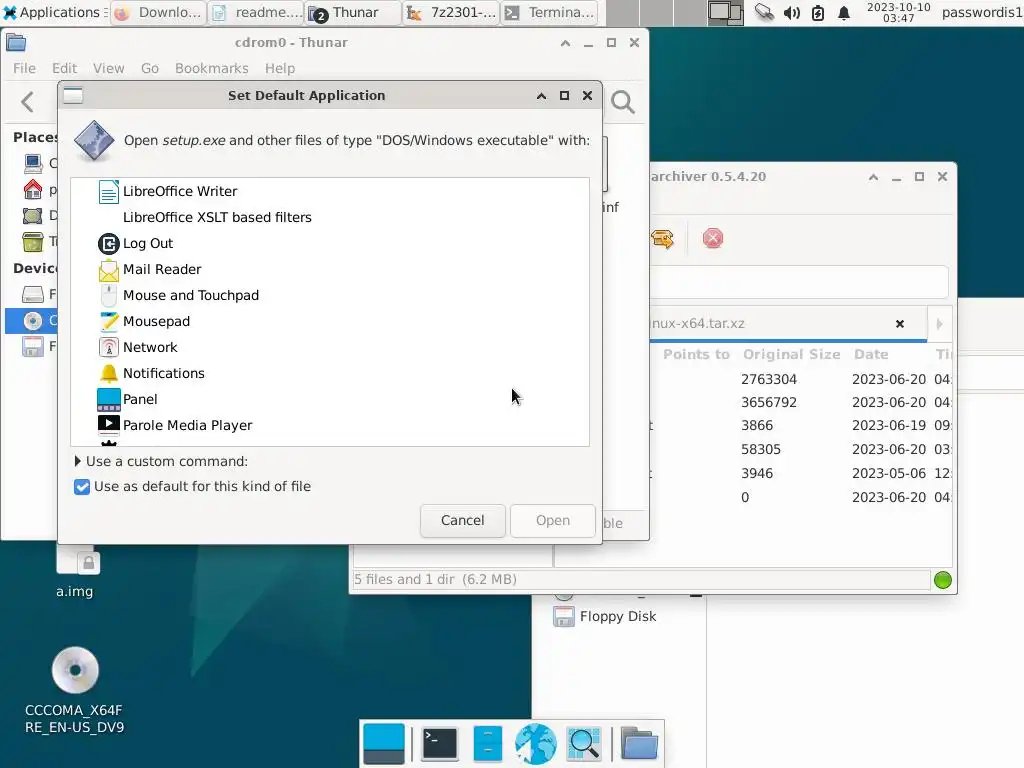Go back in Thunar toolbar
1024x768 pixels.
click(27, 102)
